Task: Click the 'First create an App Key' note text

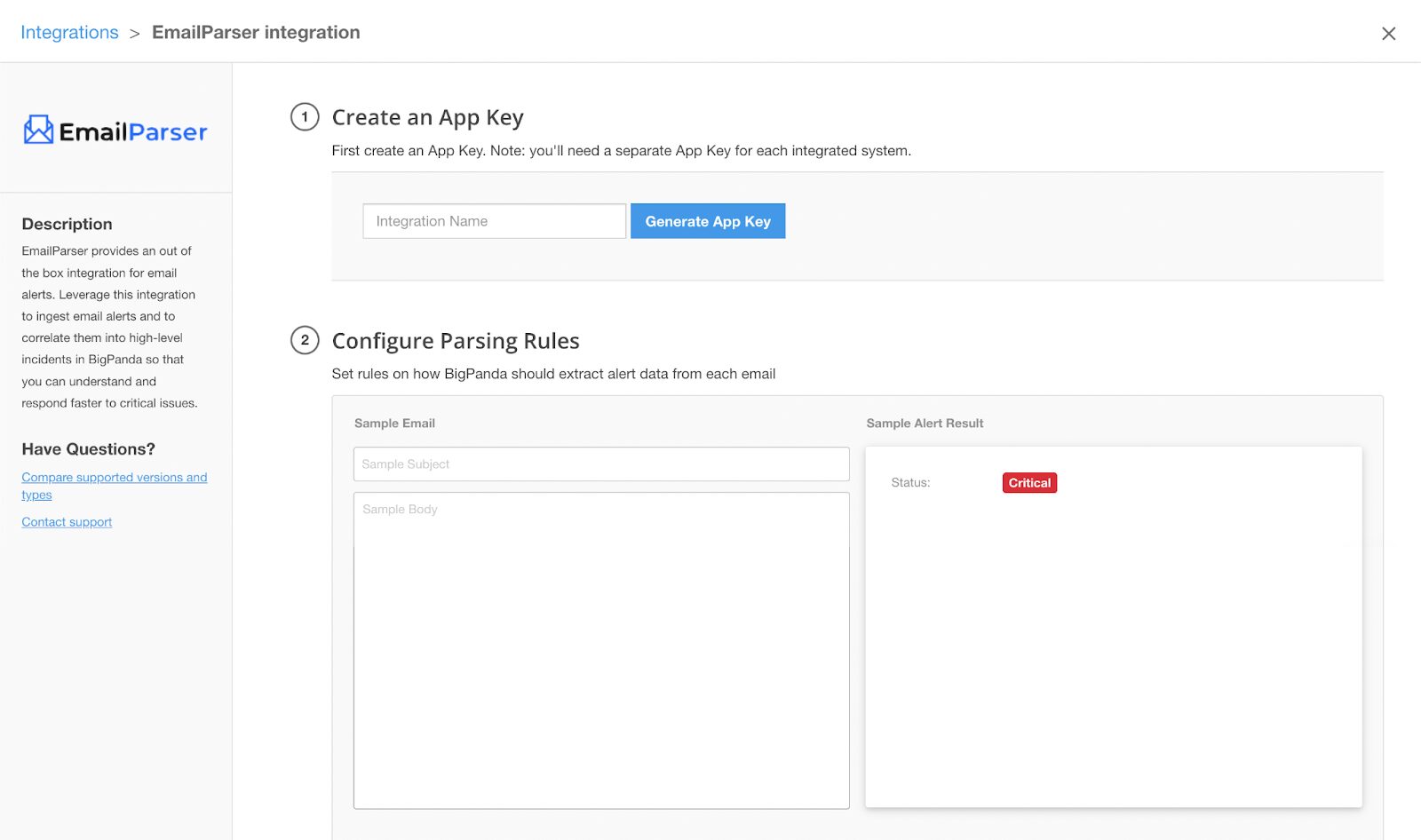Action: [621, 151]
